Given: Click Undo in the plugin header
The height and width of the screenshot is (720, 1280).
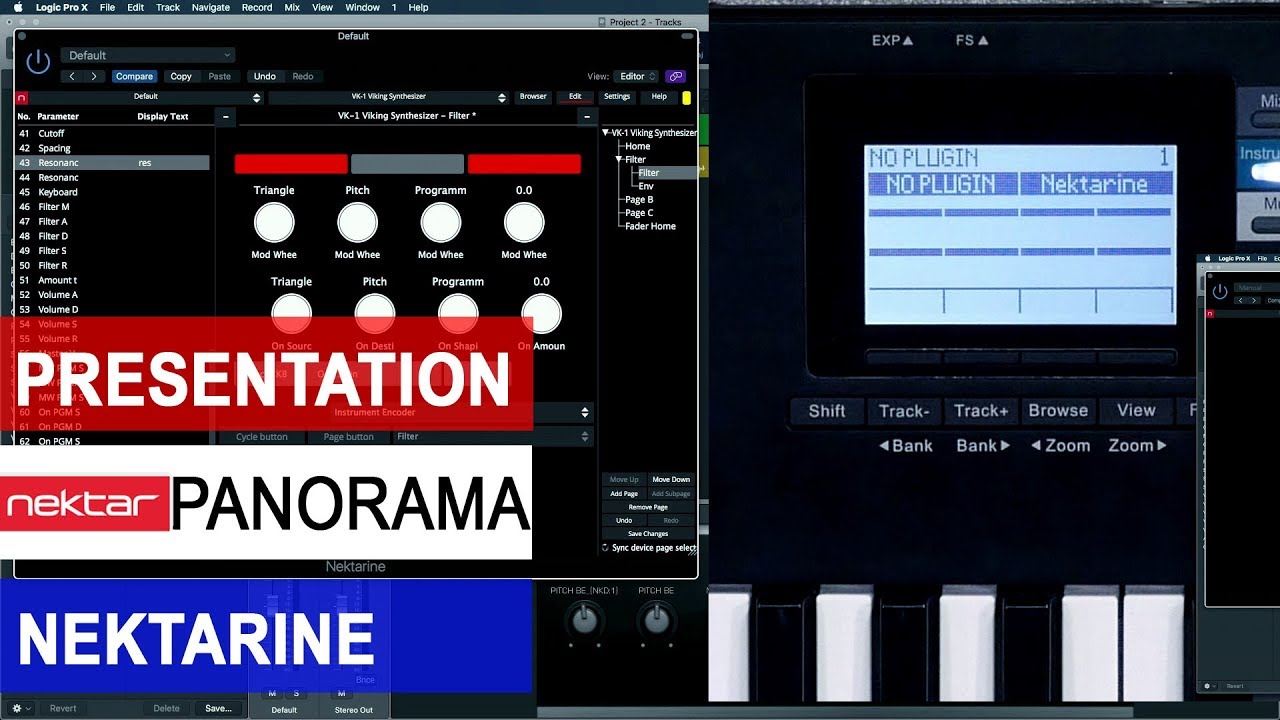Looking at the screenshot, I should click(265, 76).
